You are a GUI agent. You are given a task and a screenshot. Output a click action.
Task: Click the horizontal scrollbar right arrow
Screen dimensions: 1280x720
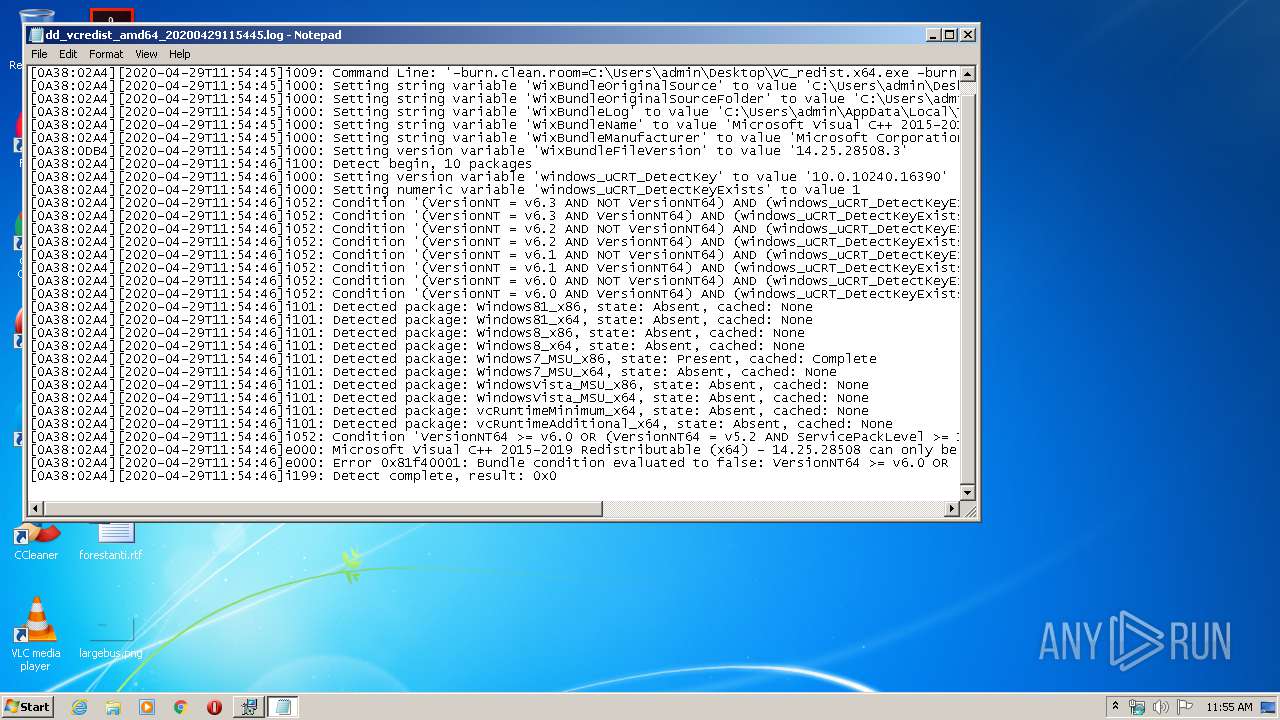(x=951, y=509)
